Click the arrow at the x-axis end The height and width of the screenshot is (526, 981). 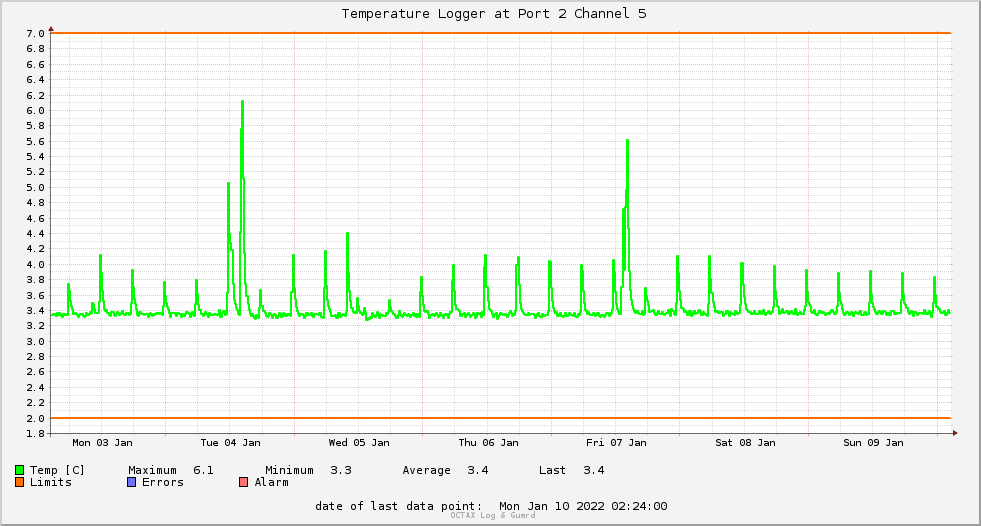[x=955, y=433]
